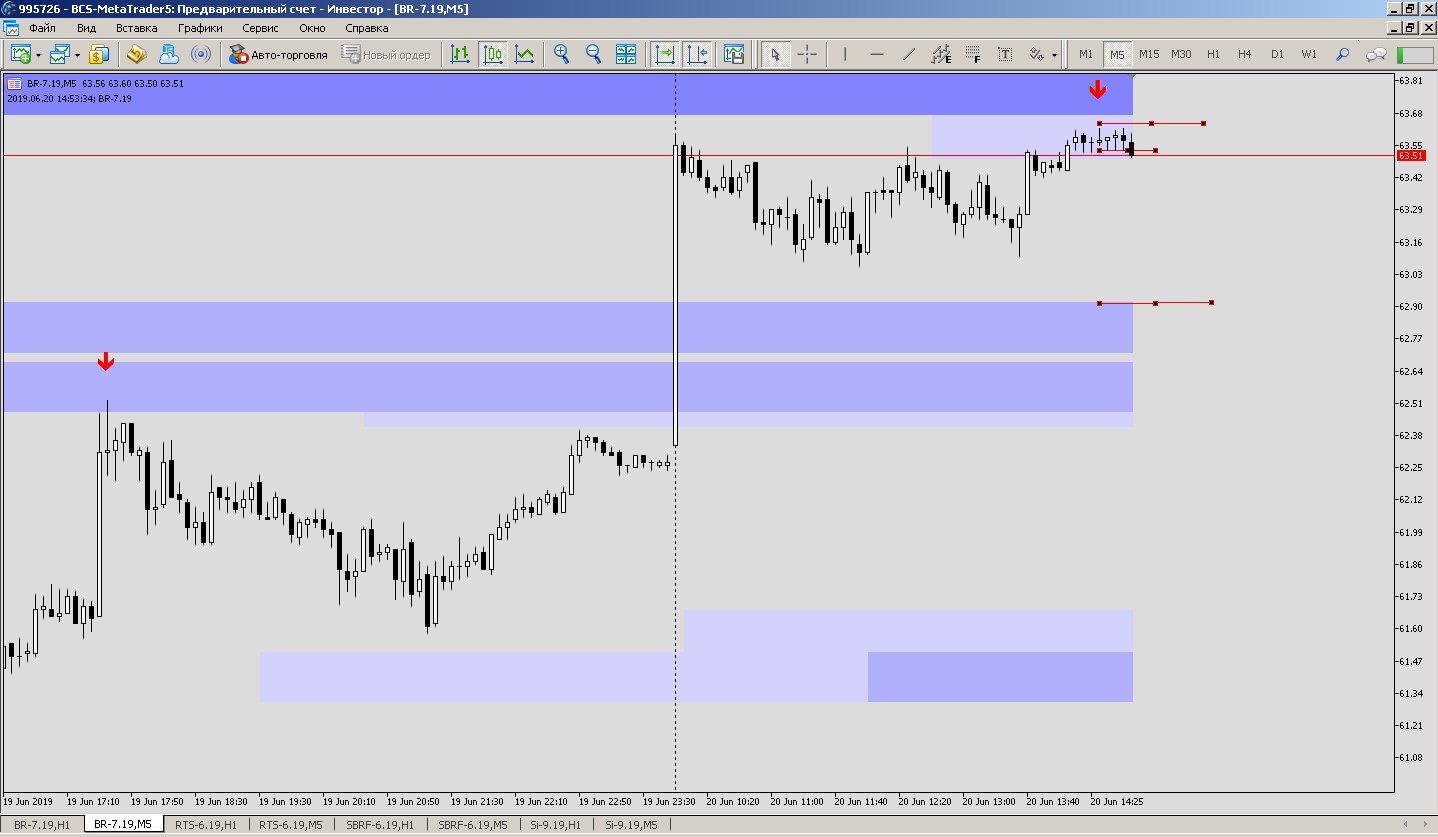Set timeframe to D1
This screenshot has height=837, width=1438.
(1277, 54)
